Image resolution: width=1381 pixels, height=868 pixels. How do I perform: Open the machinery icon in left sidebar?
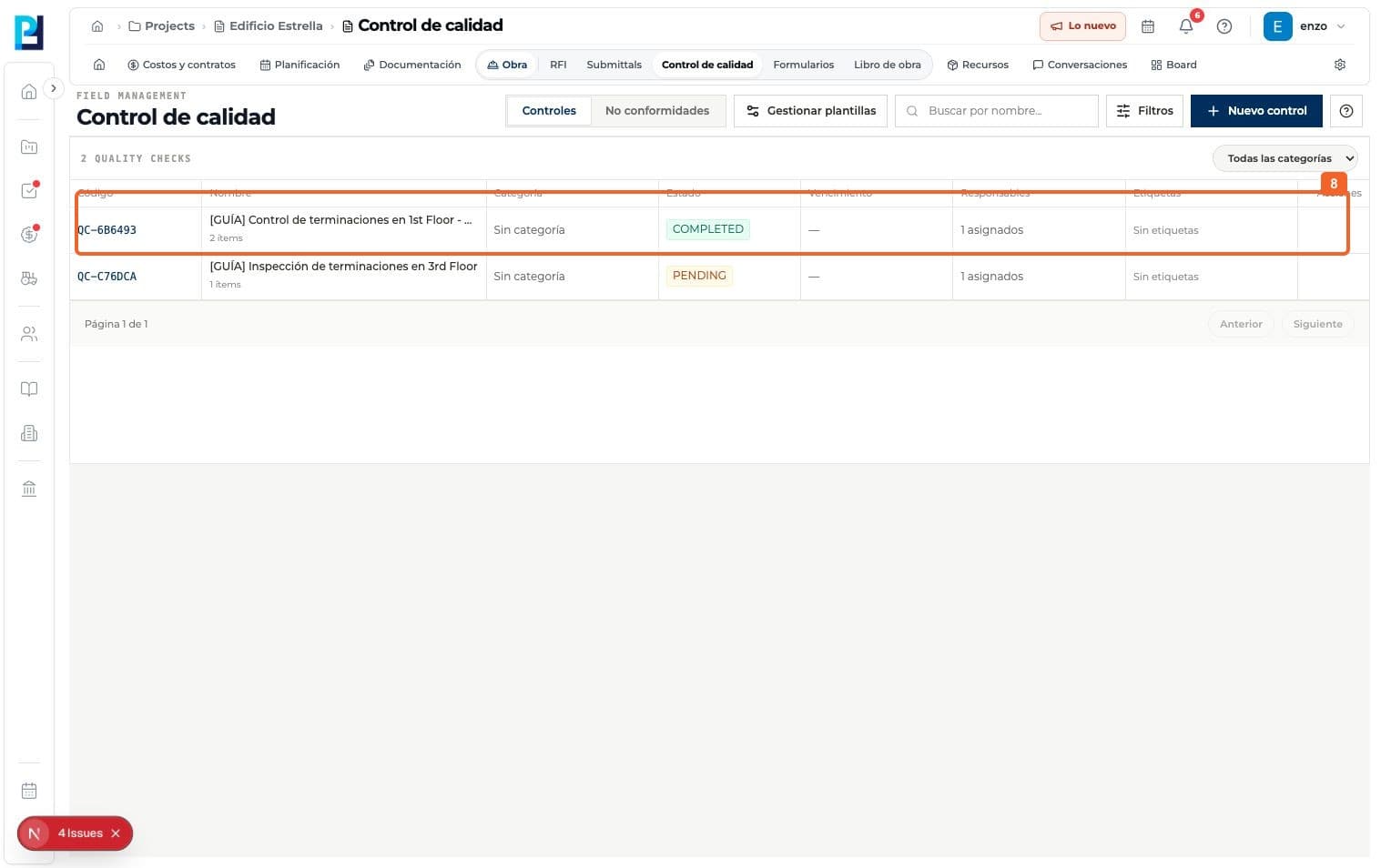click(29, 278)
